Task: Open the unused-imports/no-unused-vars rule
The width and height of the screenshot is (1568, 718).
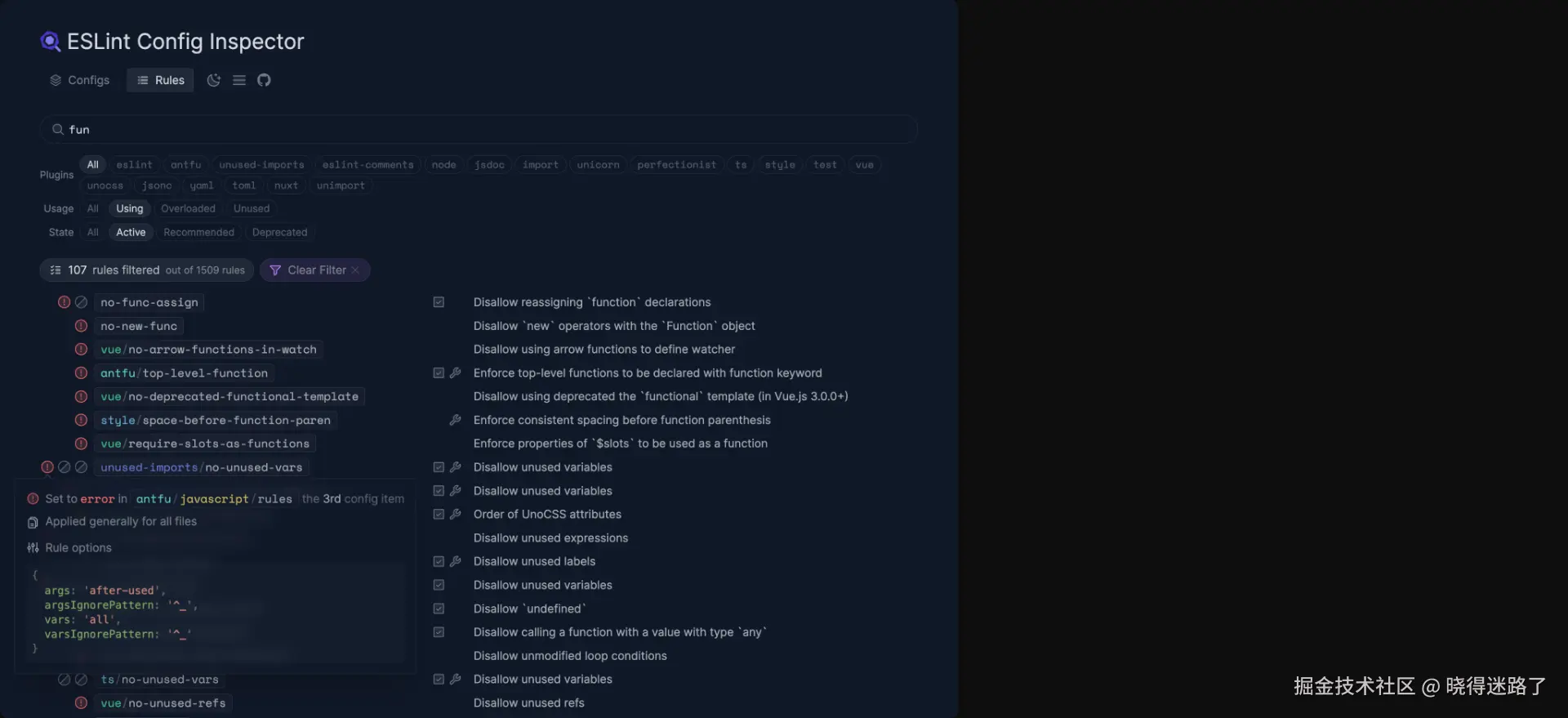Action: tap(202, 467)
